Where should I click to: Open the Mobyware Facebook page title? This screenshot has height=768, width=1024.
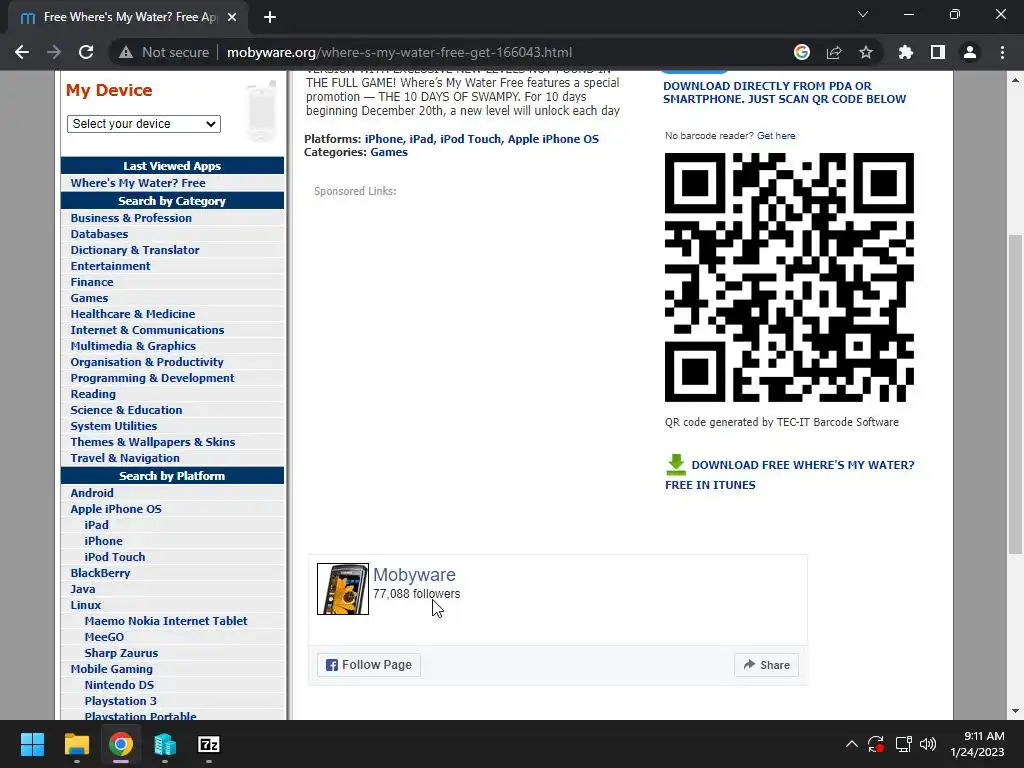coord(414,575)
